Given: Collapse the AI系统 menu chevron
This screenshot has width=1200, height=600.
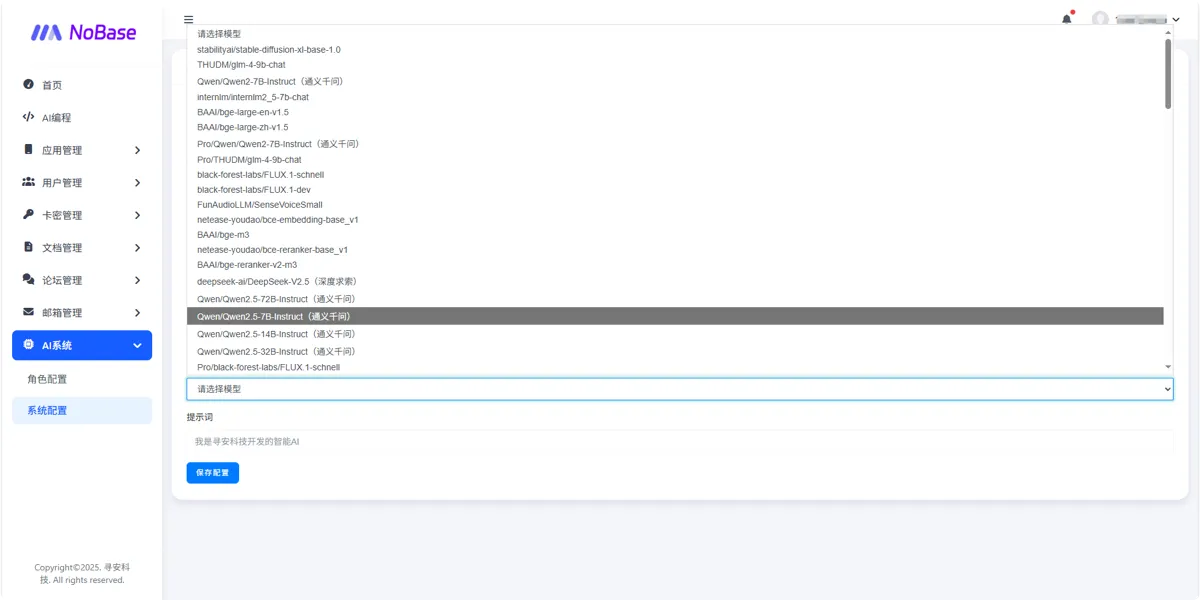Looking at the screenshot, I should 137,345.
